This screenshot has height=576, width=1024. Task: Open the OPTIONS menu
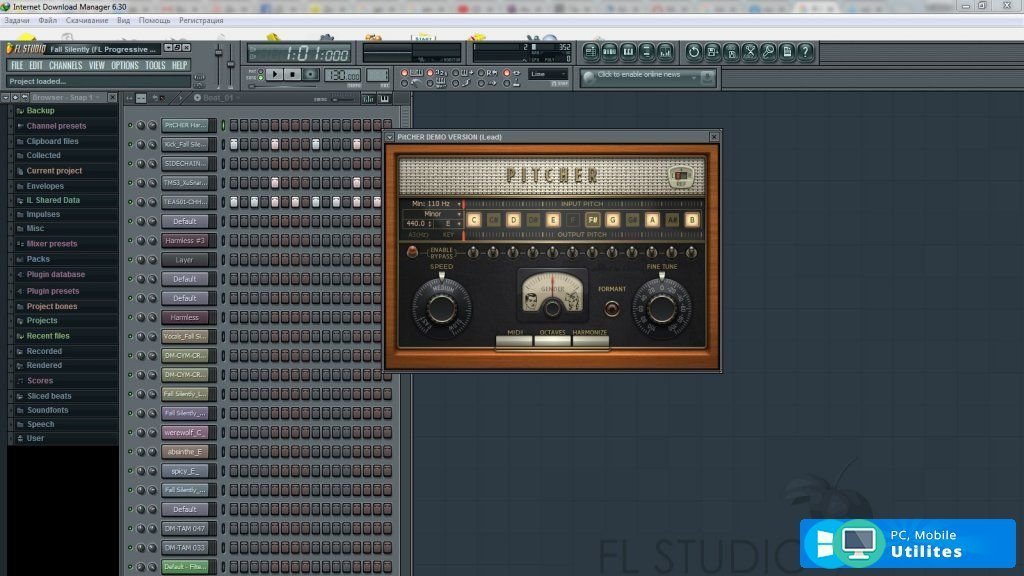(x=125, y=65)
